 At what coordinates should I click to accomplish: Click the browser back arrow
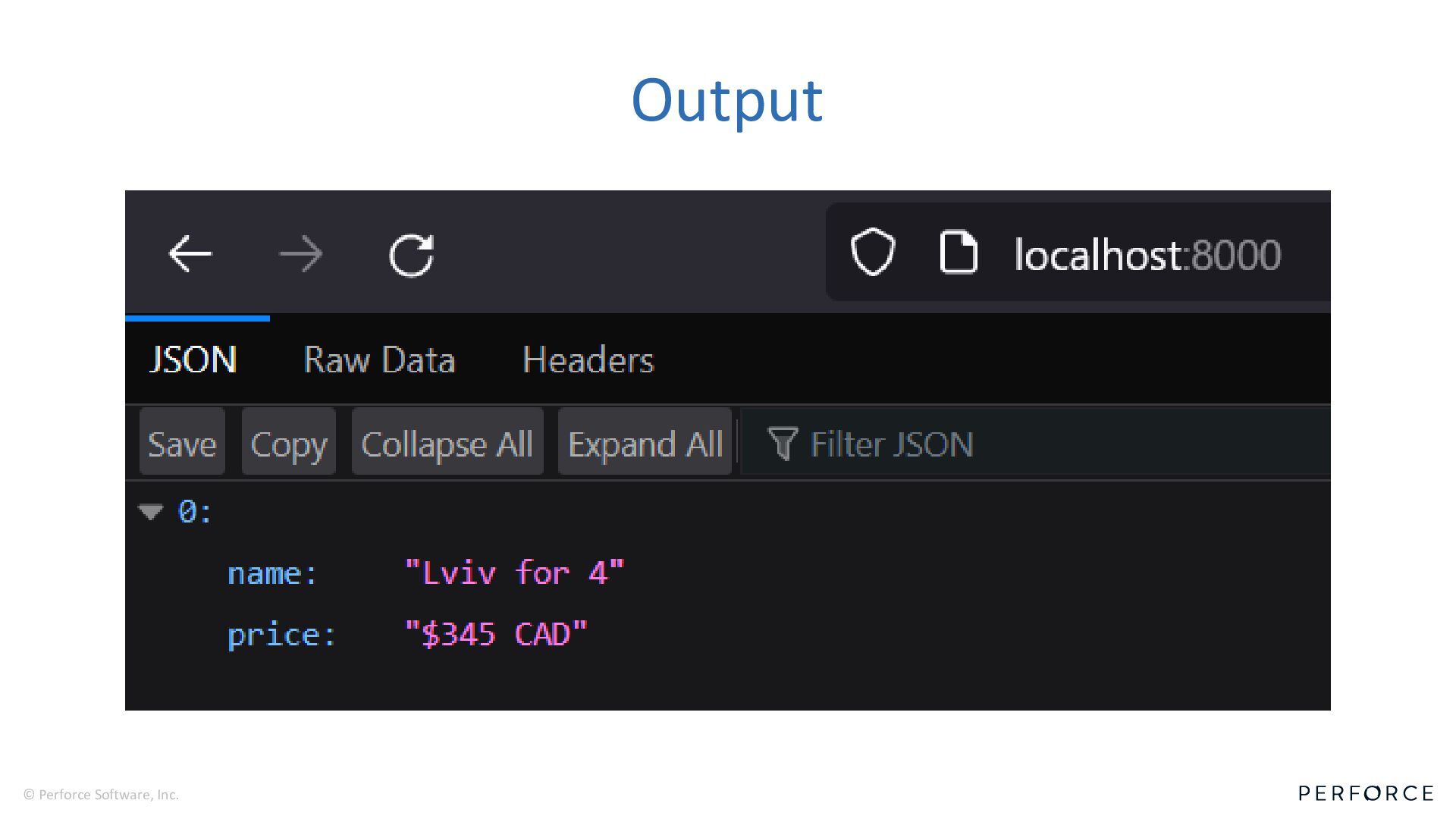[190, 253]
